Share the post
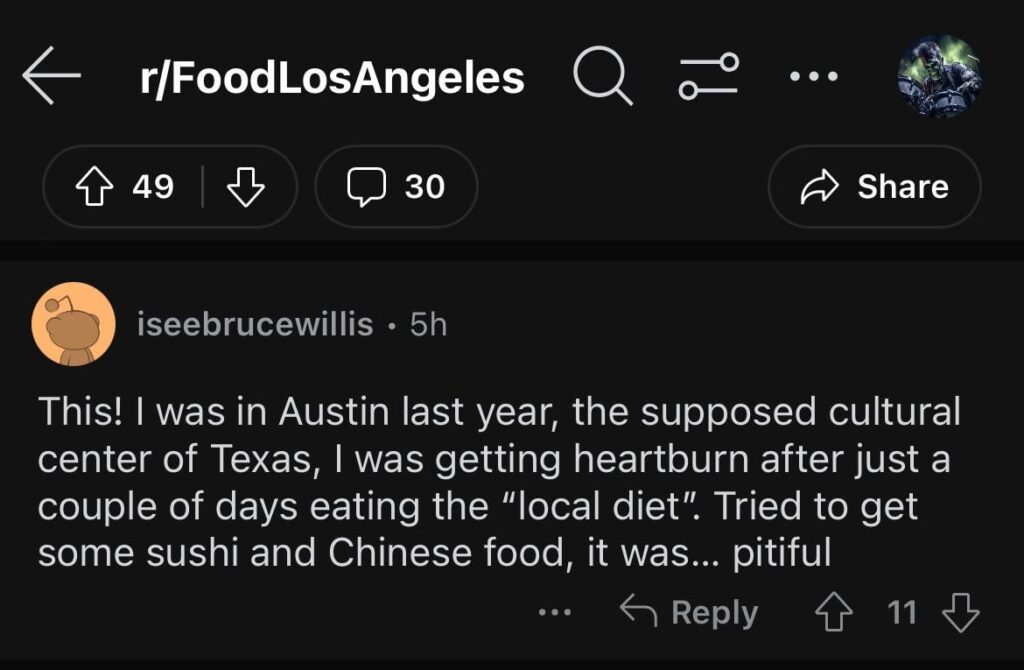The width and height of the screenshot is (1024, 670). pyautogui.click(x=874, y=187)
